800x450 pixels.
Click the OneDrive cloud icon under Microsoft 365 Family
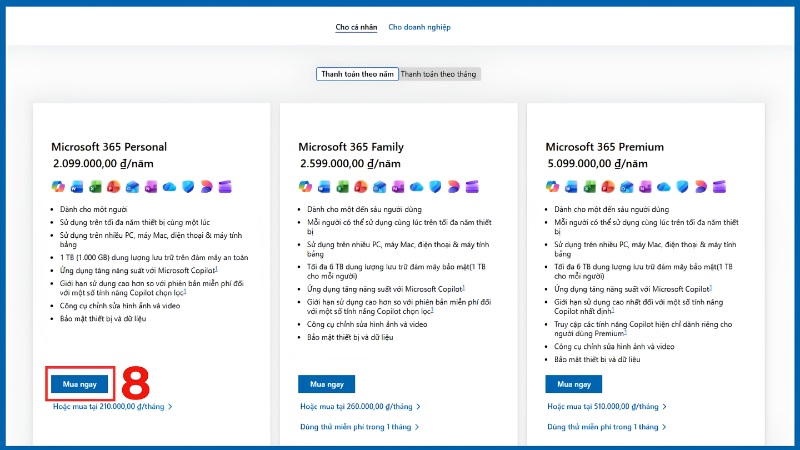(x=416, y=187)
